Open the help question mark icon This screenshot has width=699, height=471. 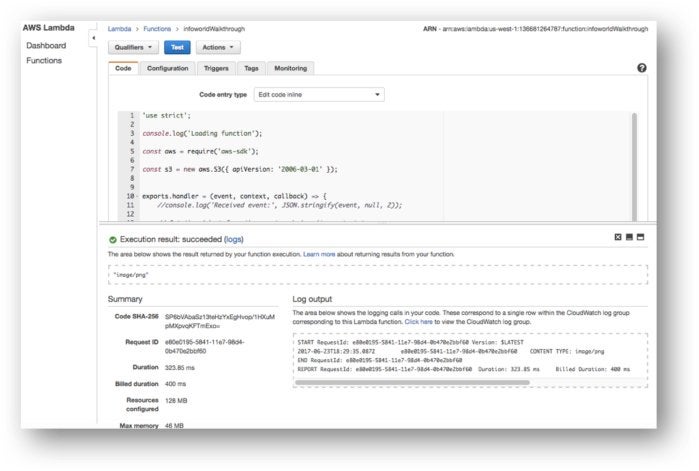[641, 68]
